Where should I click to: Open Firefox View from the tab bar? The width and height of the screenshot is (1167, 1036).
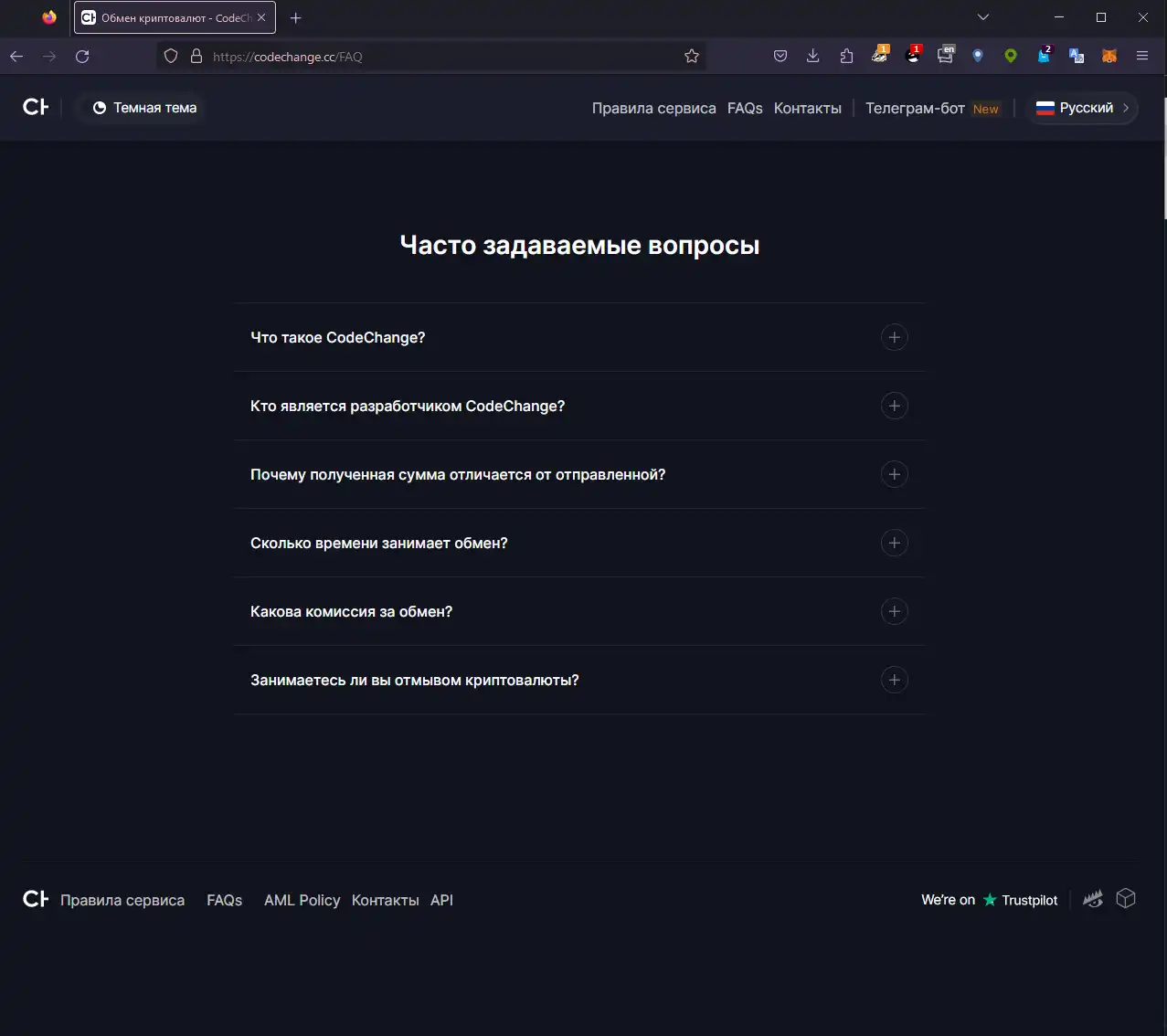point(49,17)
